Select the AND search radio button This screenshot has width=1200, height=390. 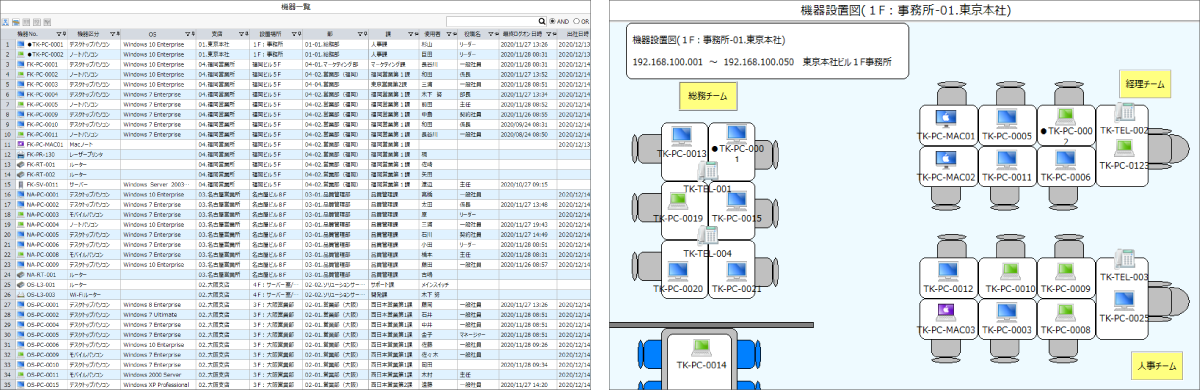[555, 21]
